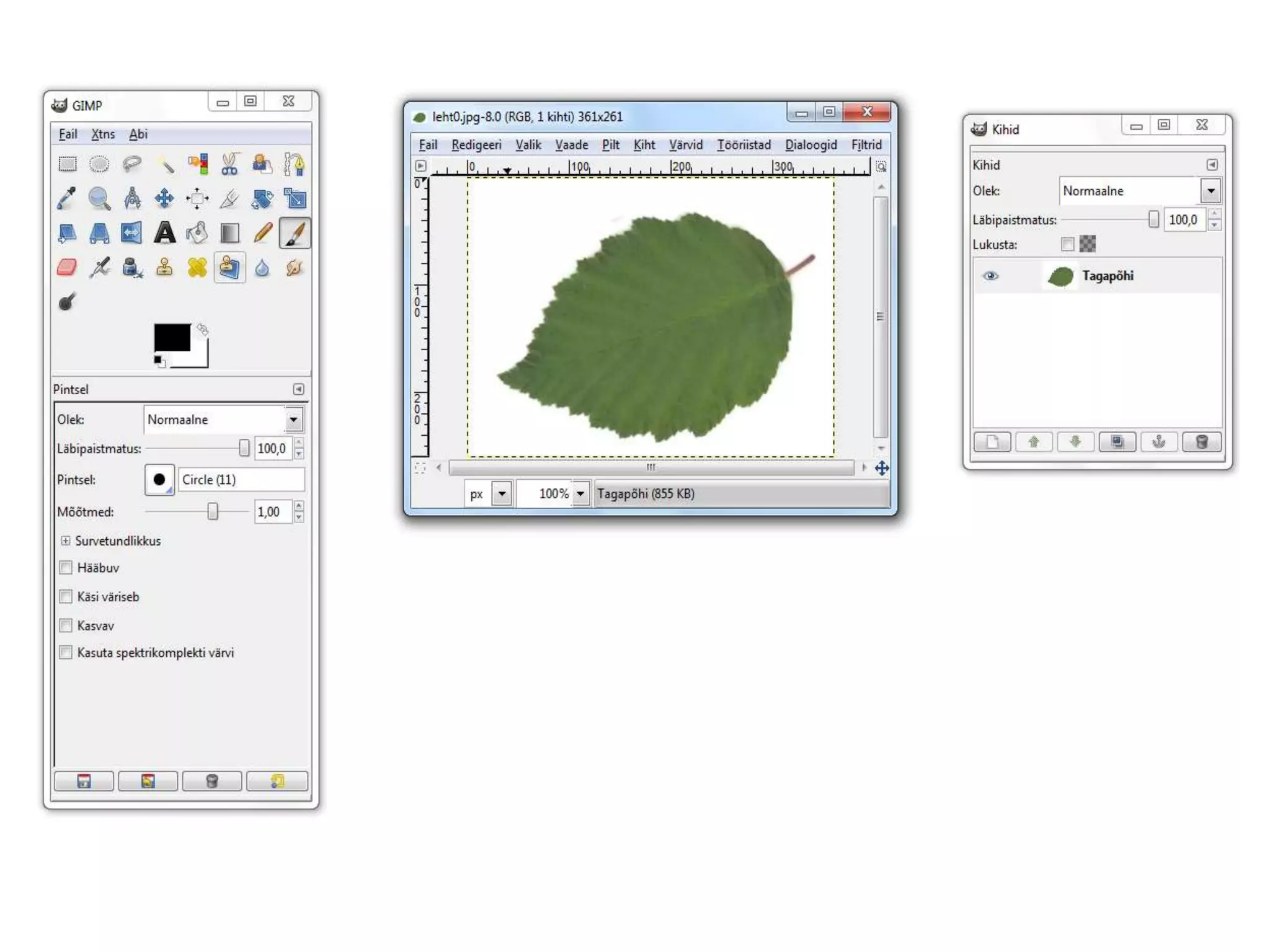Select the Text tool
This screenshot has width=1270, height=952.
[164, 233]
